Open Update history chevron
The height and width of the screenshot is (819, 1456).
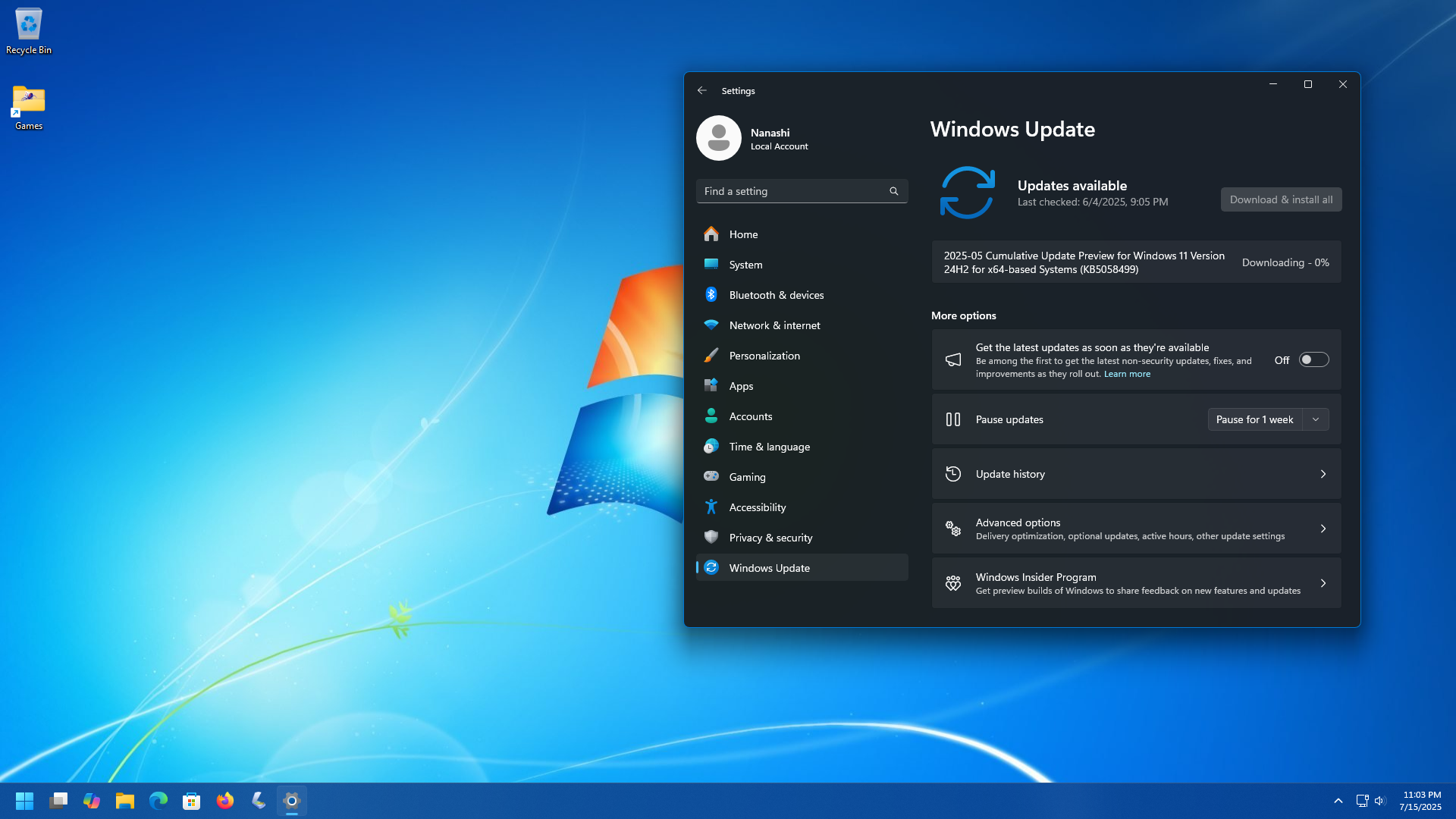(1323, 474)
